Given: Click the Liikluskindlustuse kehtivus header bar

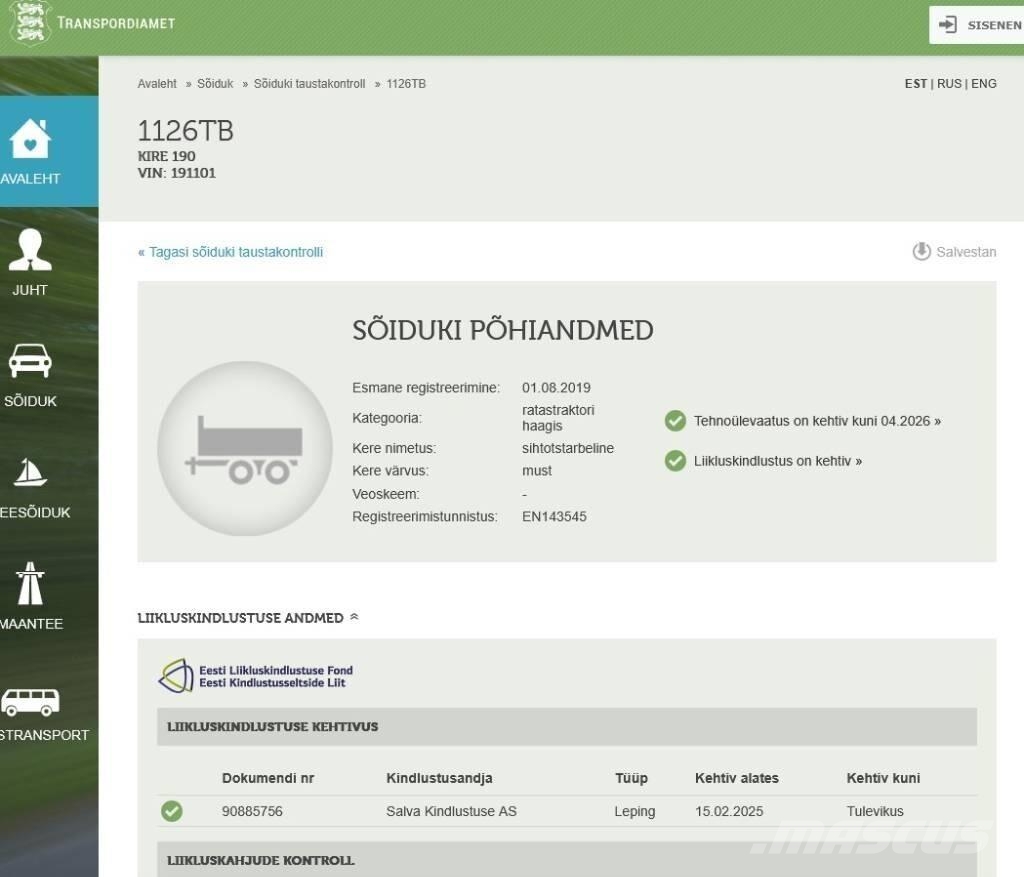Looking at the screenshot, I should point(567,727).
